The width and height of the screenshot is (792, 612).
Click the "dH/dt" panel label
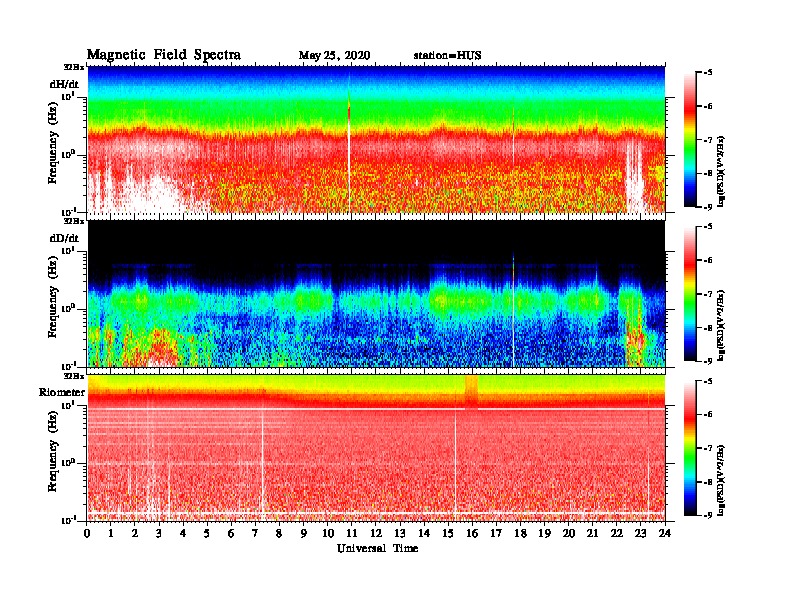click(64, 84)
